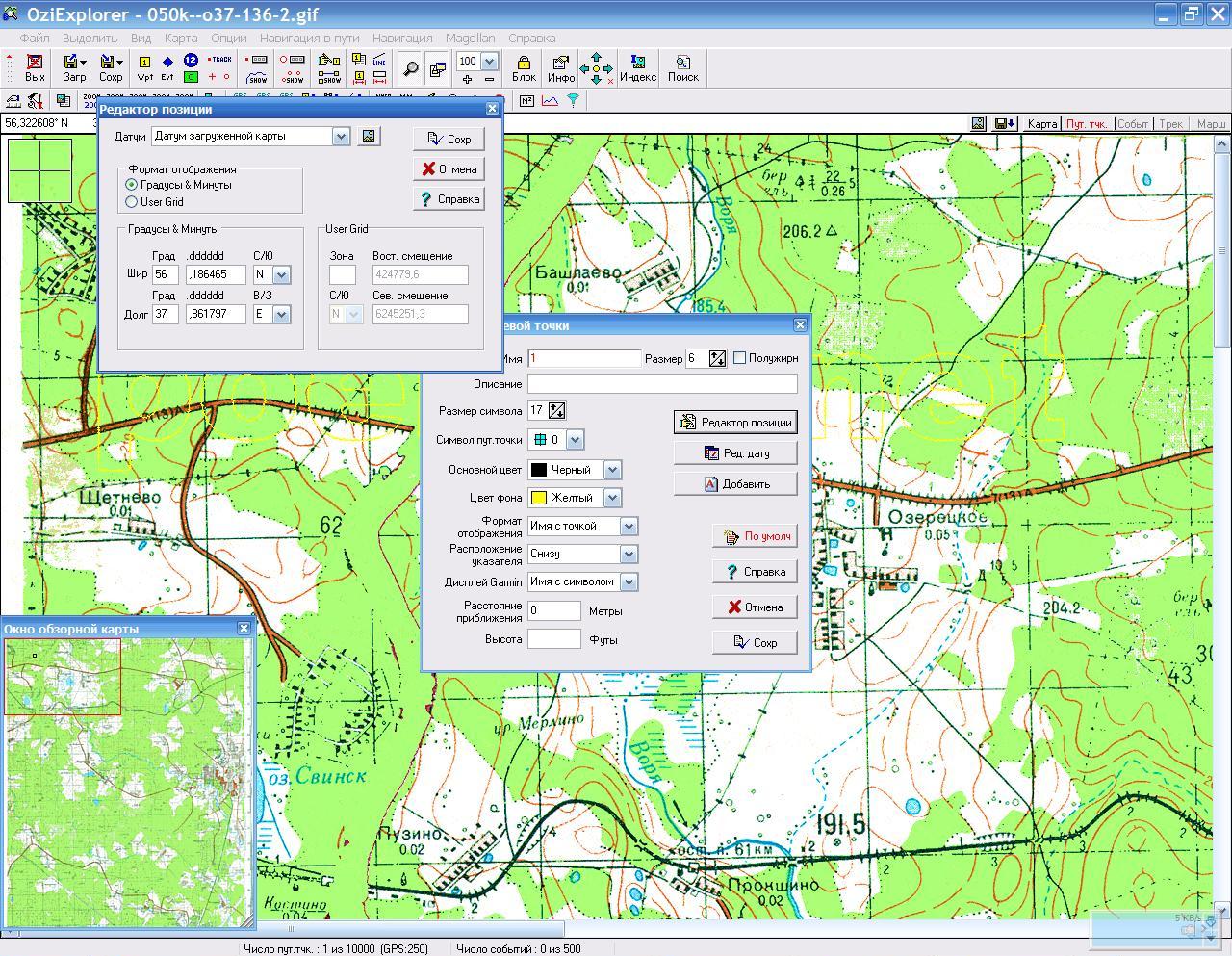The height and width of the screenshot is (956, 1232).
Task: Close the Окно обзорной карты window
Action: 244,628
